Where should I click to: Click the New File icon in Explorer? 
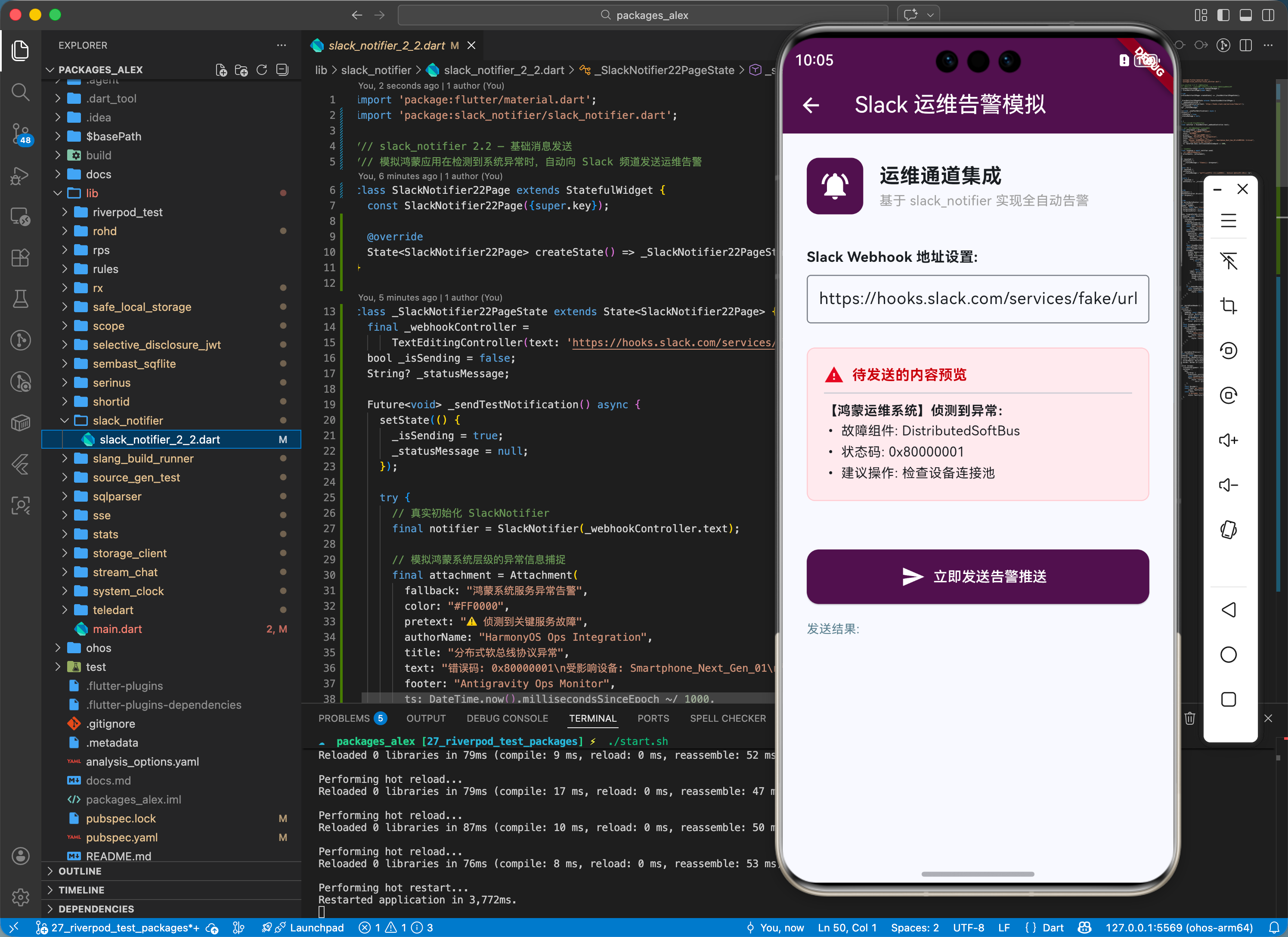221,70
